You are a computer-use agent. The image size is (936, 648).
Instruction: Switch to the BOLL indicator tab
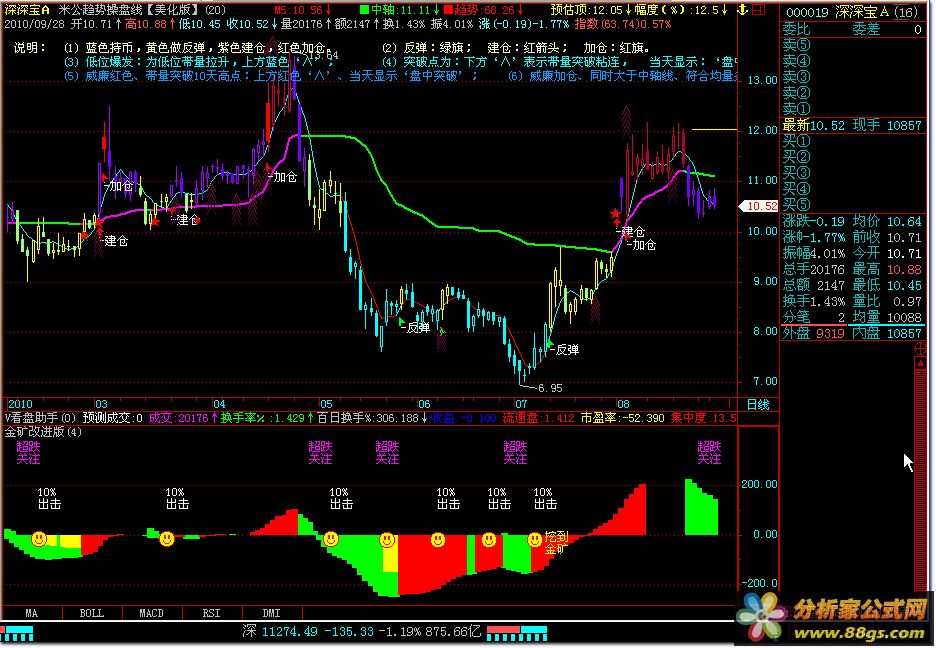92,613
